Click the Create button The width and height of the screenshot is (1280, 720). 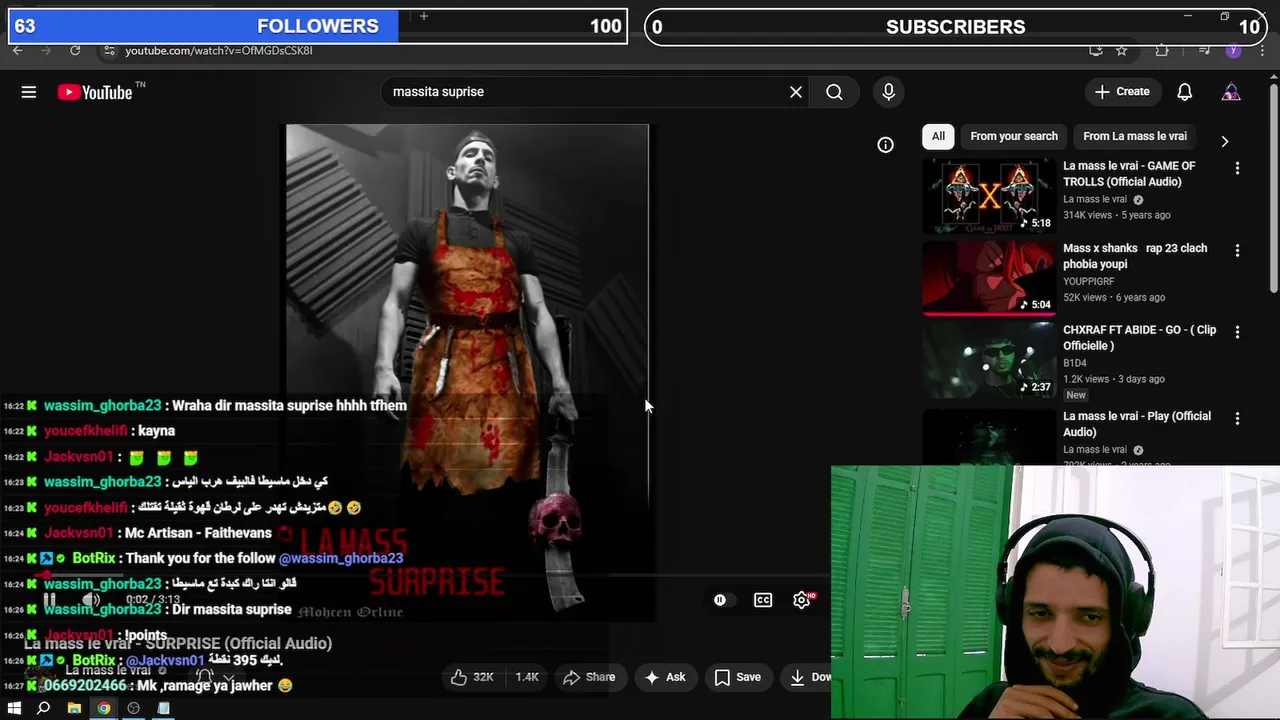[1122, 92]
